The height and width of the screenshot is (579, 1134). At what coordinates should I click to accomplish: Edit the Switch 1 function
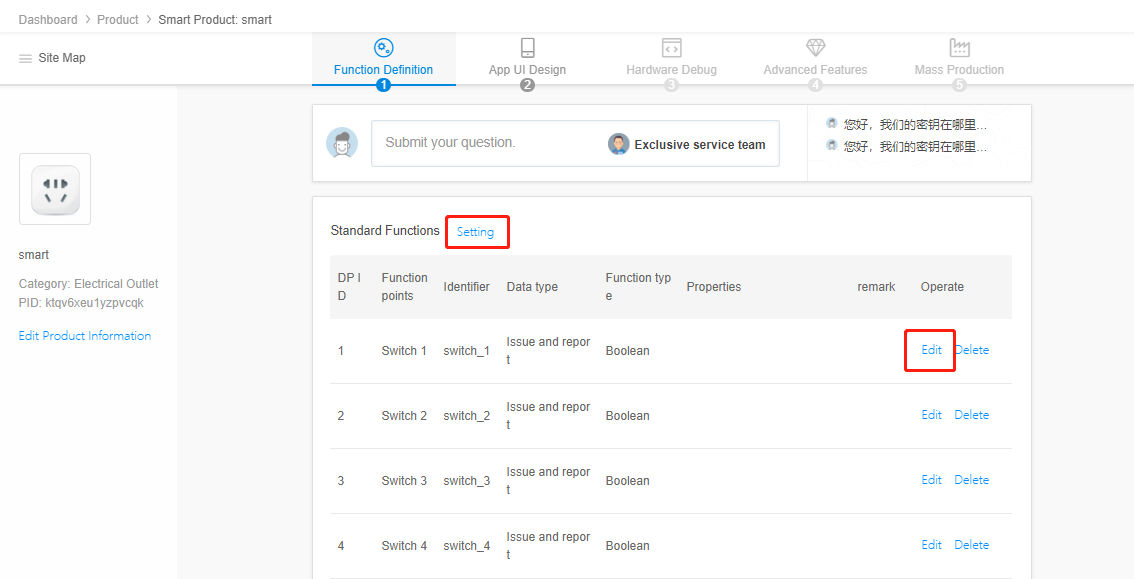[x=931, y=350]
